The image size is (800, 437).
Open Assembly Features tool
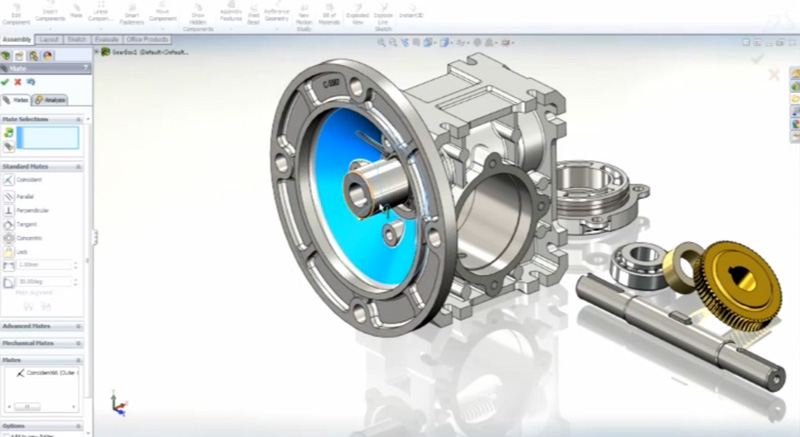tap(231, 13)
